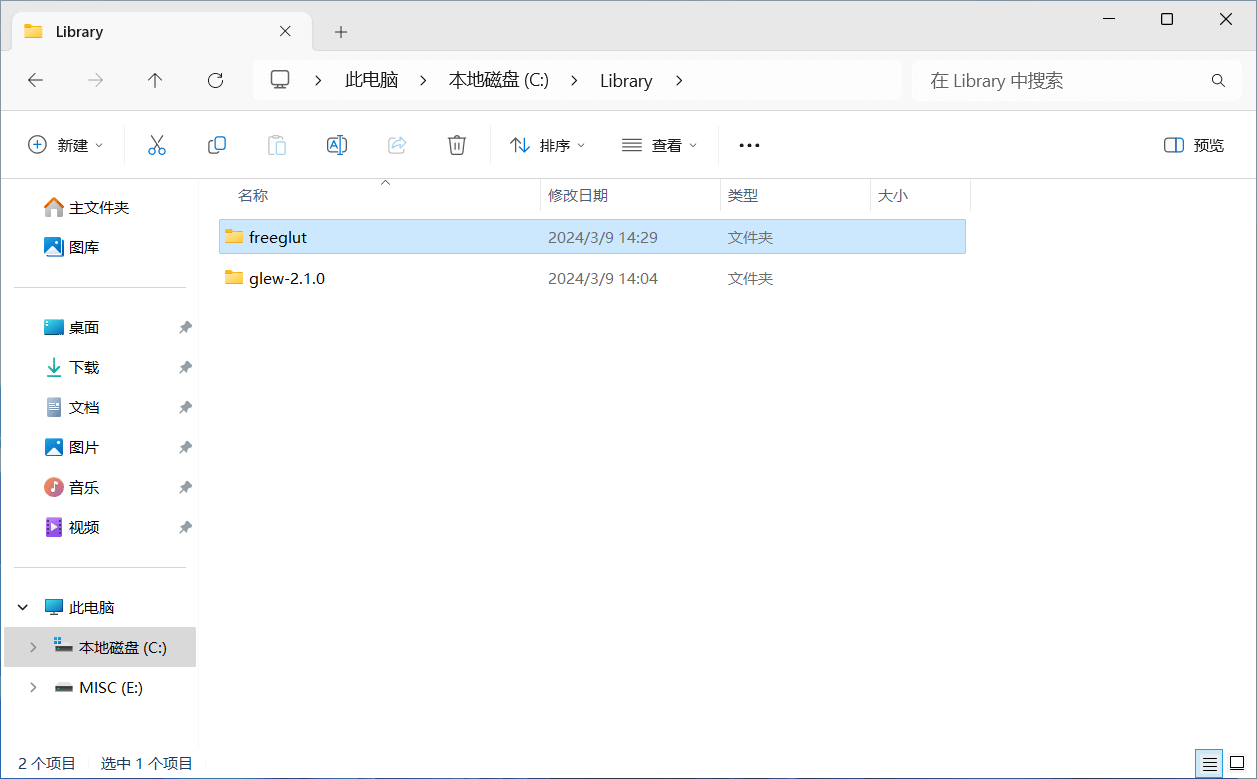Select 本地磁盘 (C:) in navigation pane
The image size is (1257, 779).
100,647
